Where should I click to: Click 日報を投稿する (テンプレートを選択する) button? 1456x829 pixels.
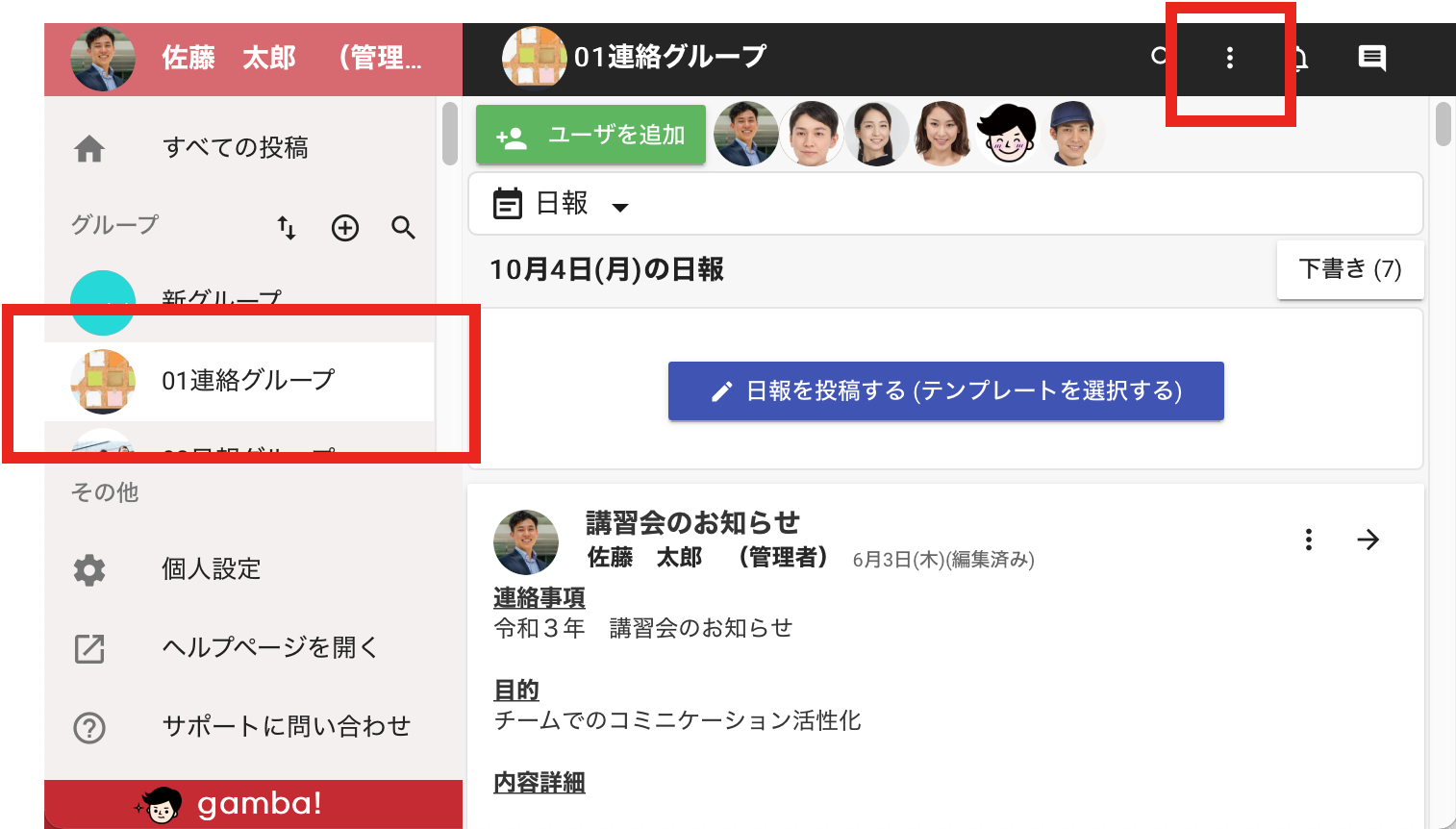946,390
